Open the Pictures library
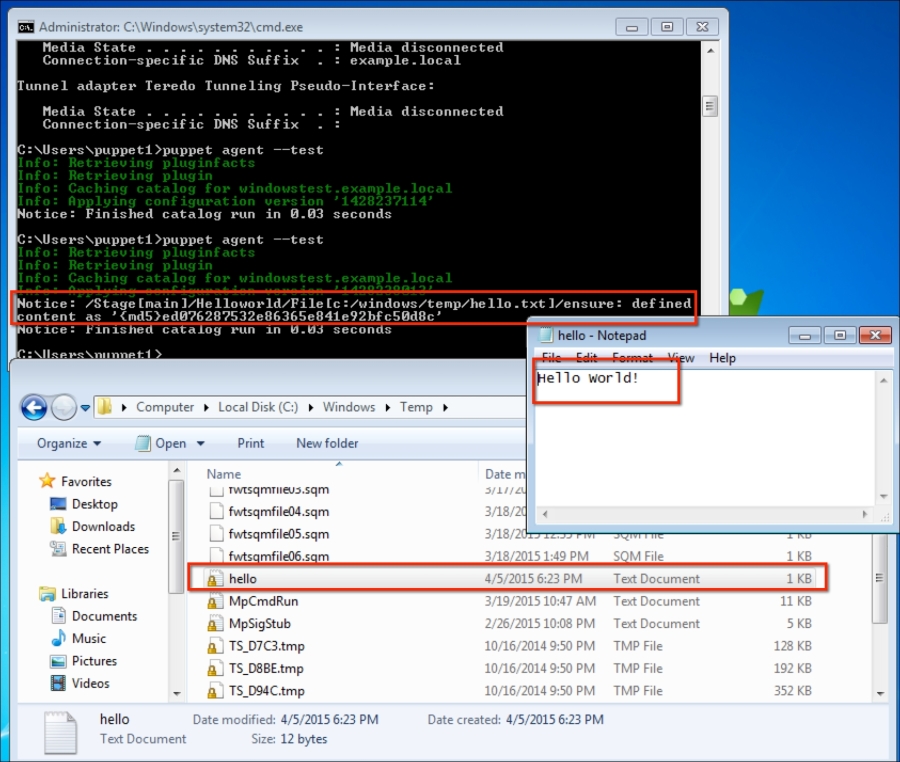Image resolution: width=900 pixels, height=762 pixels. (x=94, y=661)
